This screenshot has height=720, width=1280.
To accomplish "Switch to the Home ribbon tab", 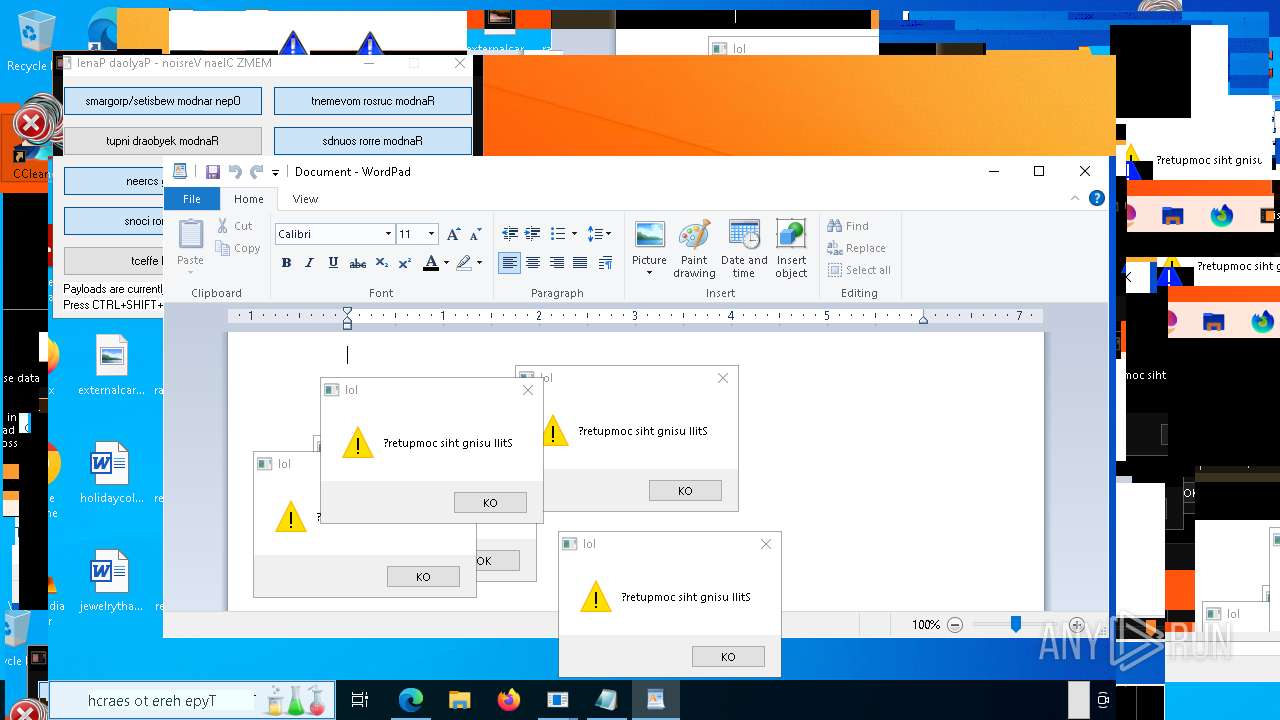I will pos(248,199).
